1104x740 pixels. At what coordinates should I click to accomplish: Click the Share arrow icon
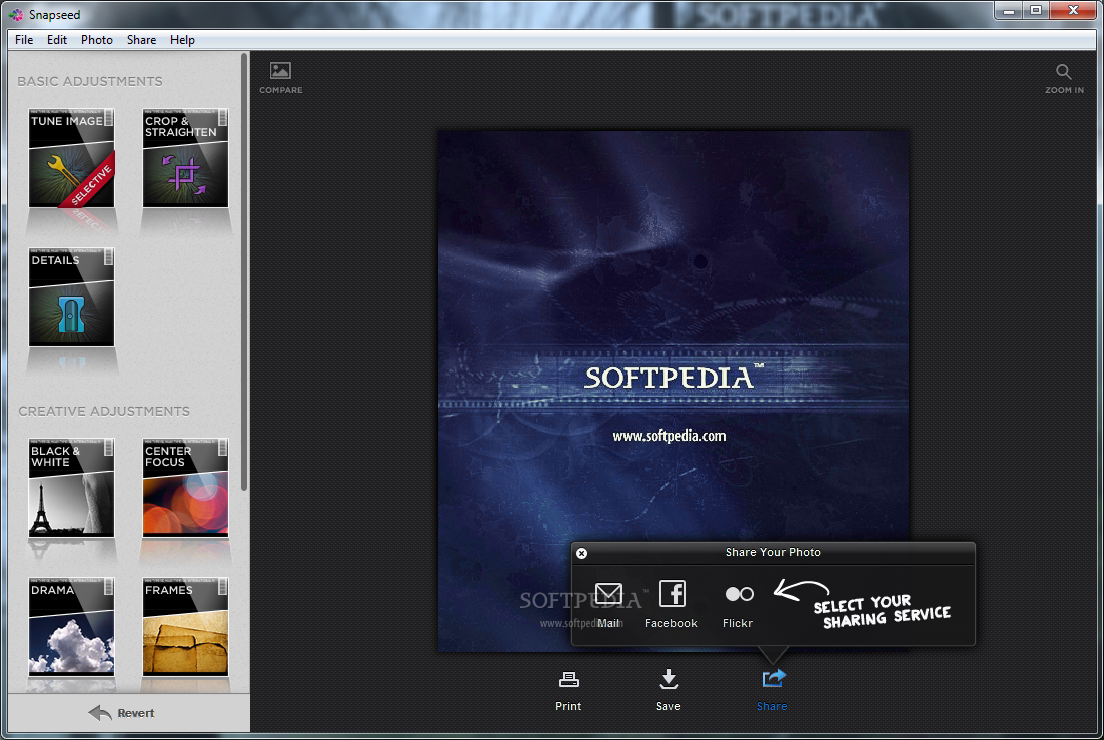click(773, 679)
